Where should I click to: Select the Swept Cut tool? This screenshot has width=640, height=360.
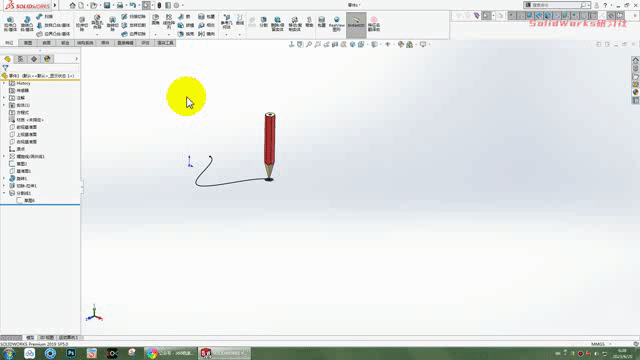pos(133,16)
